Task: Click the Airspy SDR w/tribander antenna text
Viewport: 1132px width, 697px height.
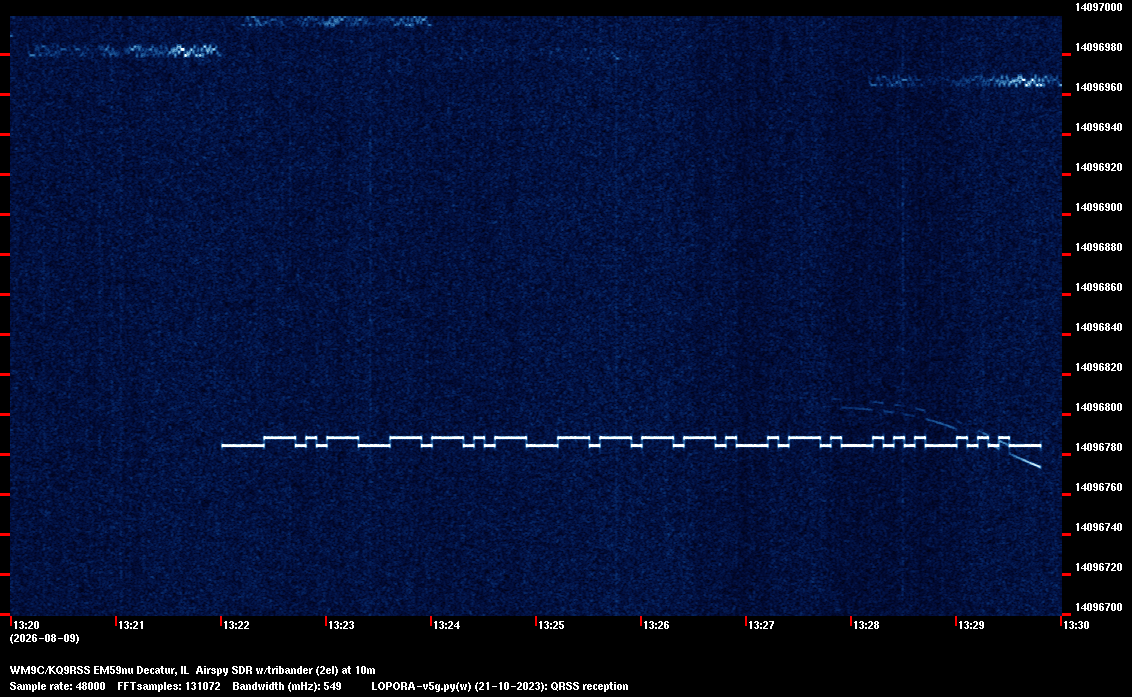Action: point(285,670)
